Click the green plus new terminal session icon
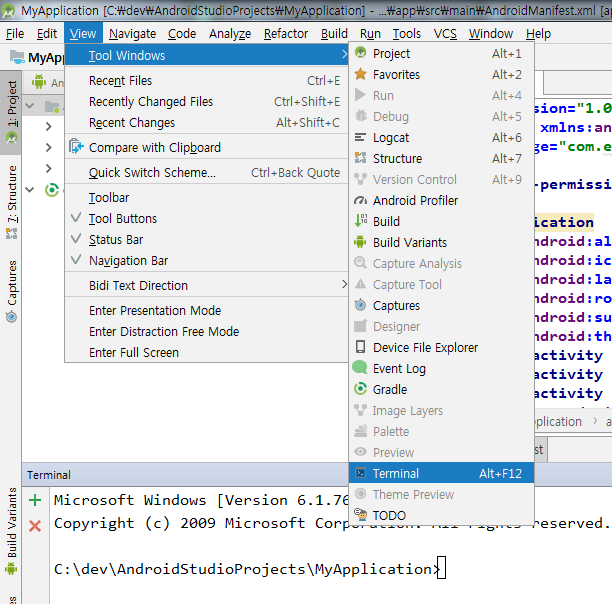The image size is (612, 604). [36, 500]
